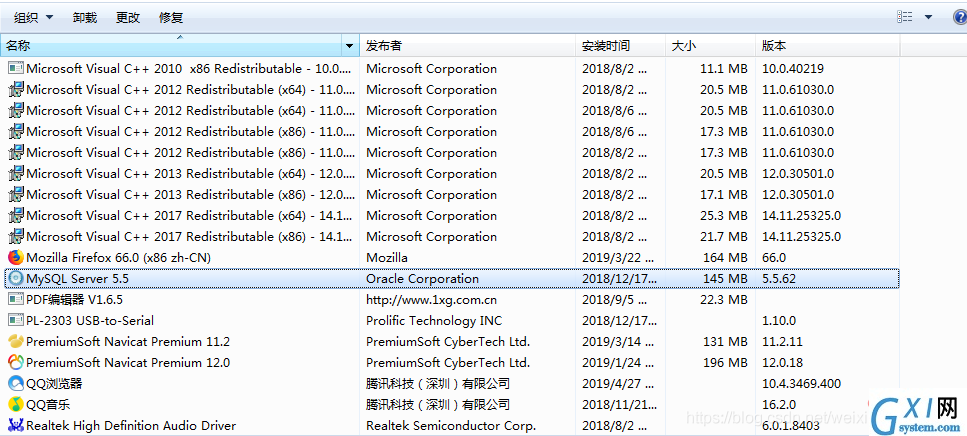This screenshot has width=967, height=436.
Task: Sort by the 安装时间 column header
Action: pos(621,46)
